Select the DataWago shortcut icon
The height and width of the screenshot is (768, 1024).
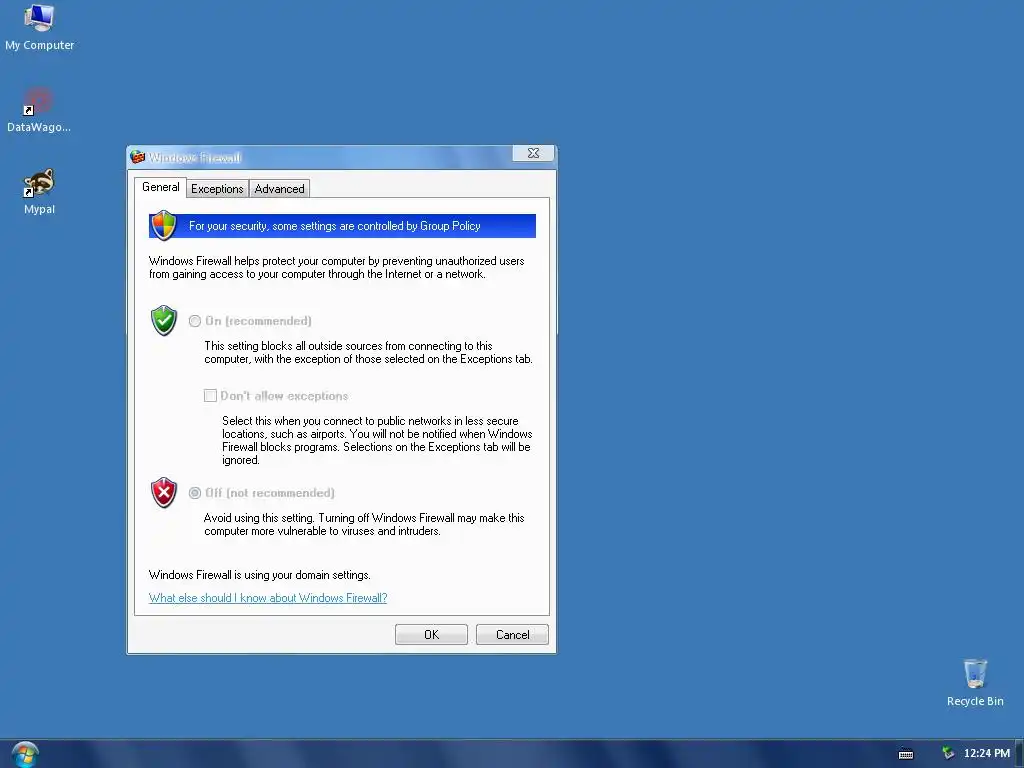pyautogui.click(x=39, y=110)
